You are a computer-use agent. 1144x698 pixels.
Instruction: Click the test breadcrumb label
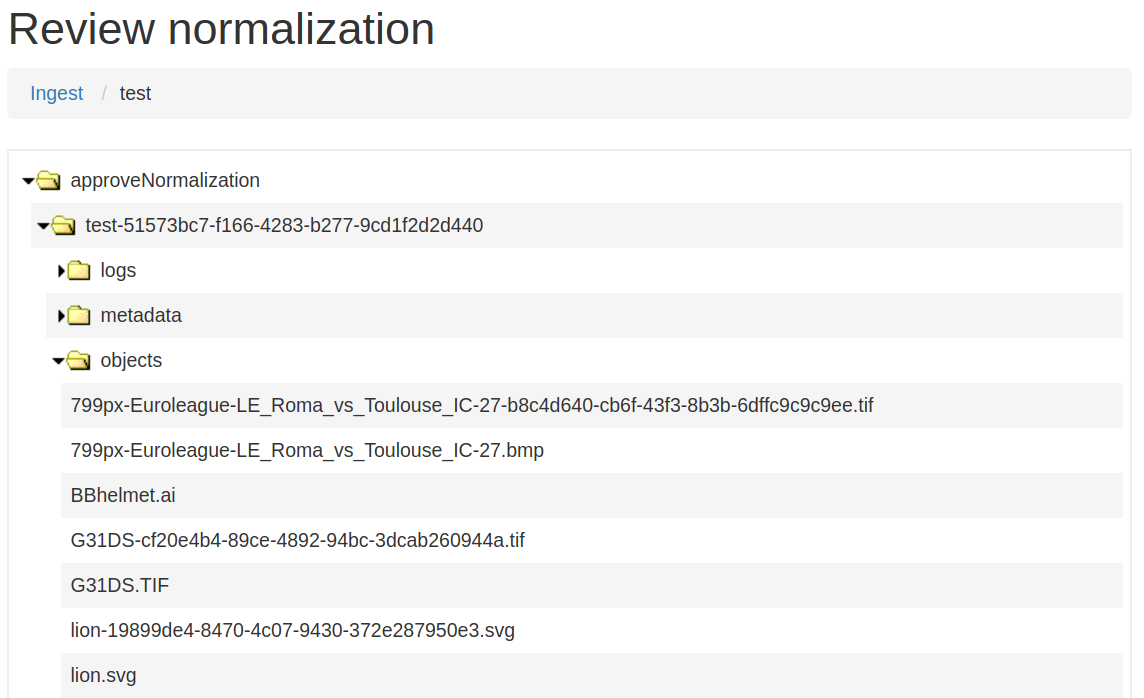click(136, 93)
